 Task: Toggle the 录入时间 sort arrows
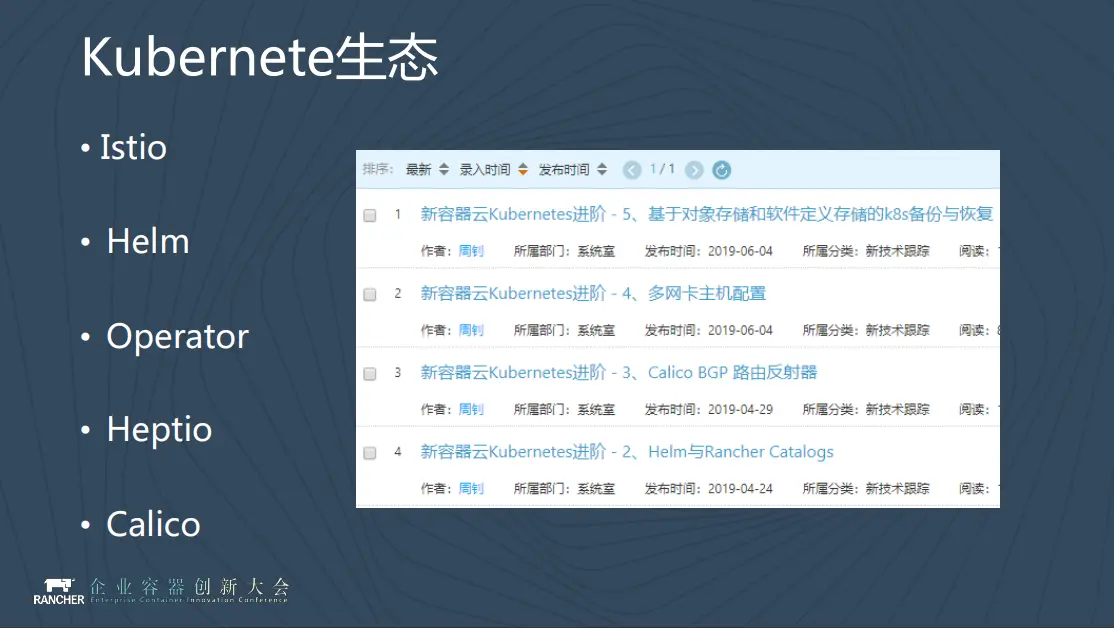[x=523, y=169]
